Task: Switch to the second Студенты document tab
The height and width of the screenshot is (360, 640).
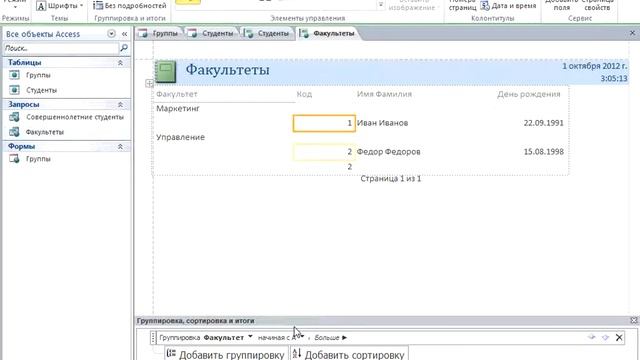Action: tap(267, 33)
